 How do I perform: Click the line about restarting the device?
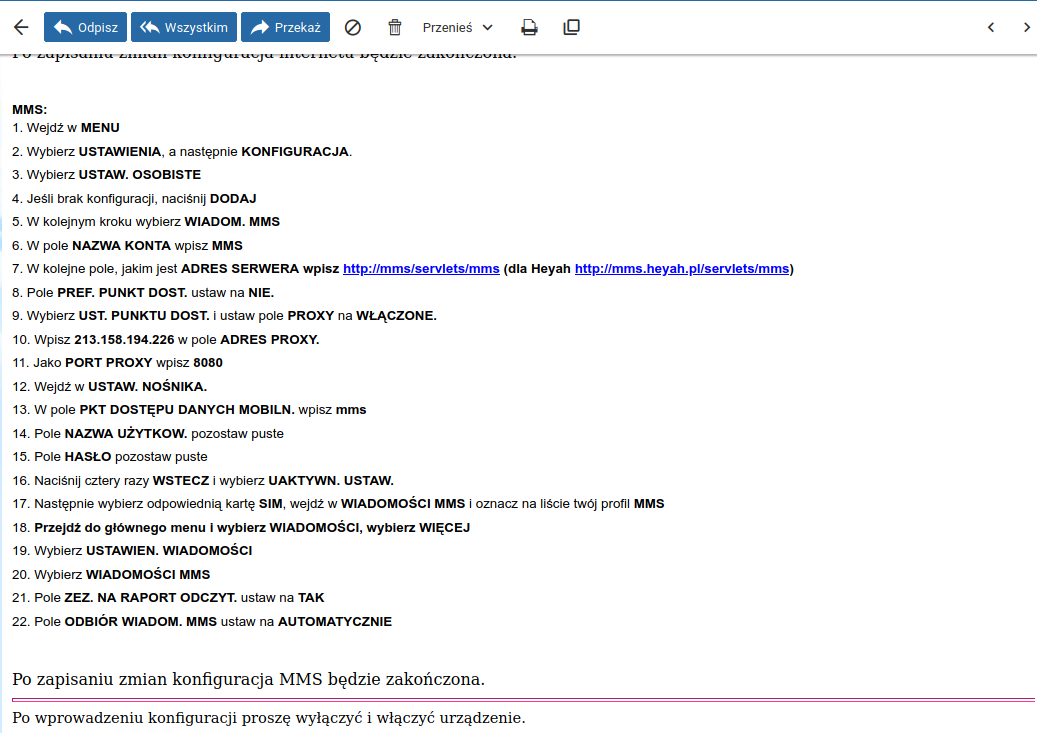pyautogui.click(x=269, y=718)
